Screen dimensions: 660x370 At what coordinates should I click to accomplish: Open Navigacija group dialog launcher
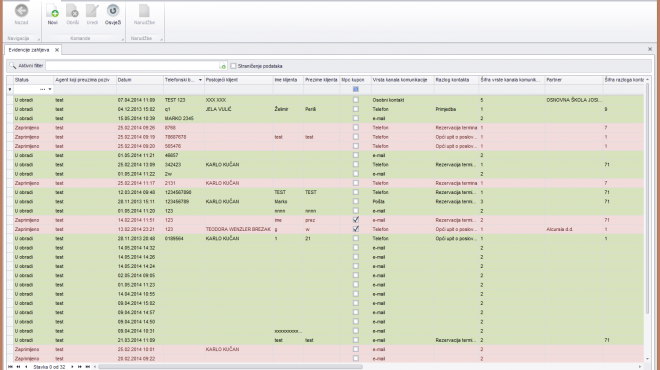(x=38, y=40)
